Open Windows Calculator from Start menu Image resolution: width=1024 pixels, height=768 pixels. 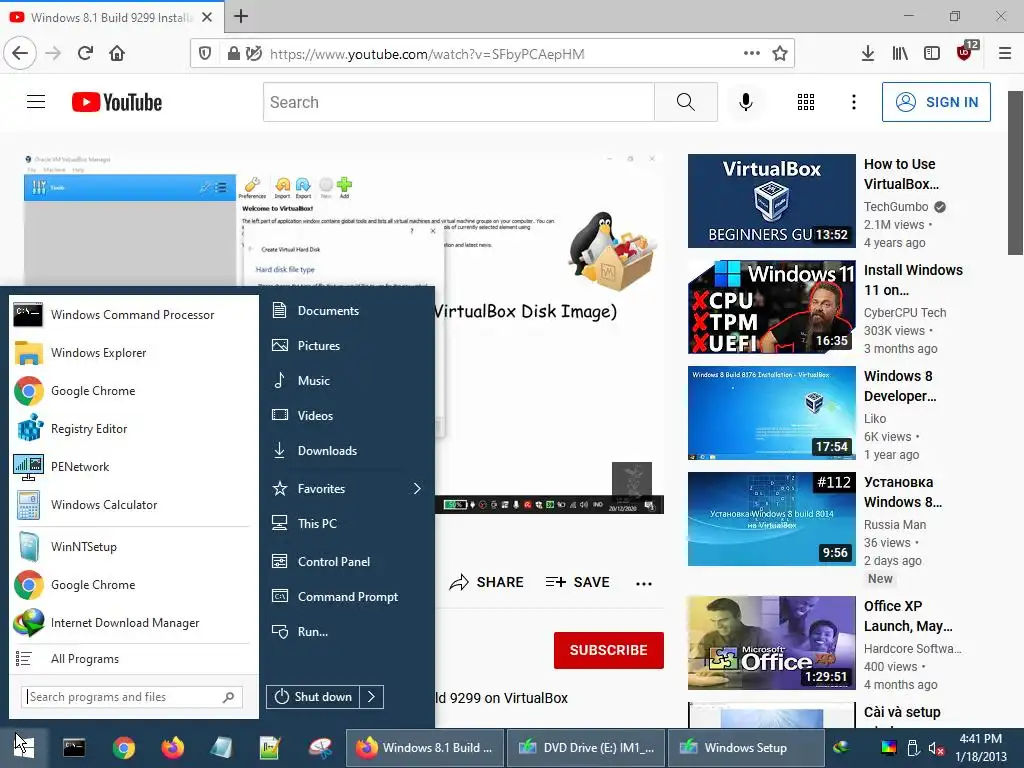coord(133,504)
